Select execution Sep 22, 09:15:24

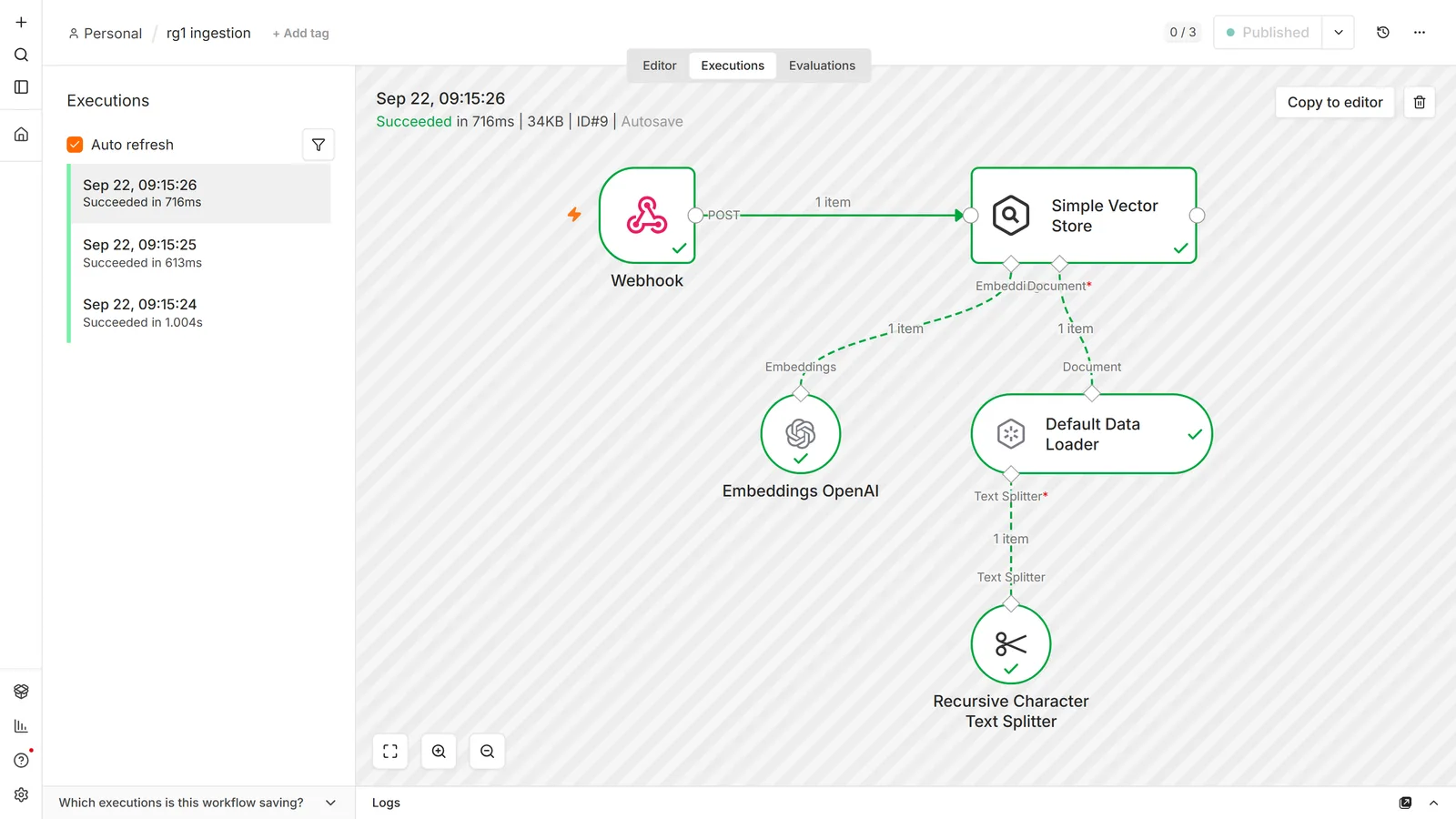[x=200, y=313]
